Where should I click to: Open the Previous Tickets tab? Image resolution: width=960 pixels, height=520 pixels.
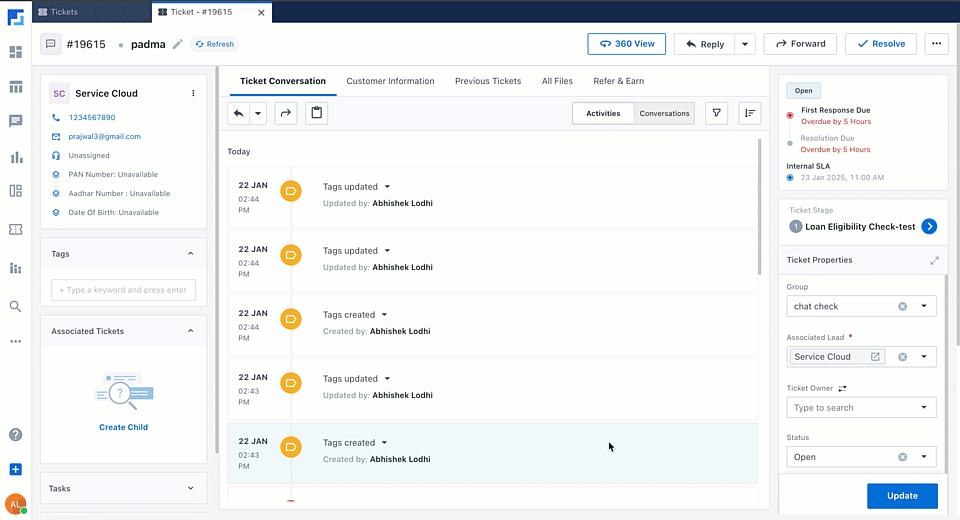point(488,81)
